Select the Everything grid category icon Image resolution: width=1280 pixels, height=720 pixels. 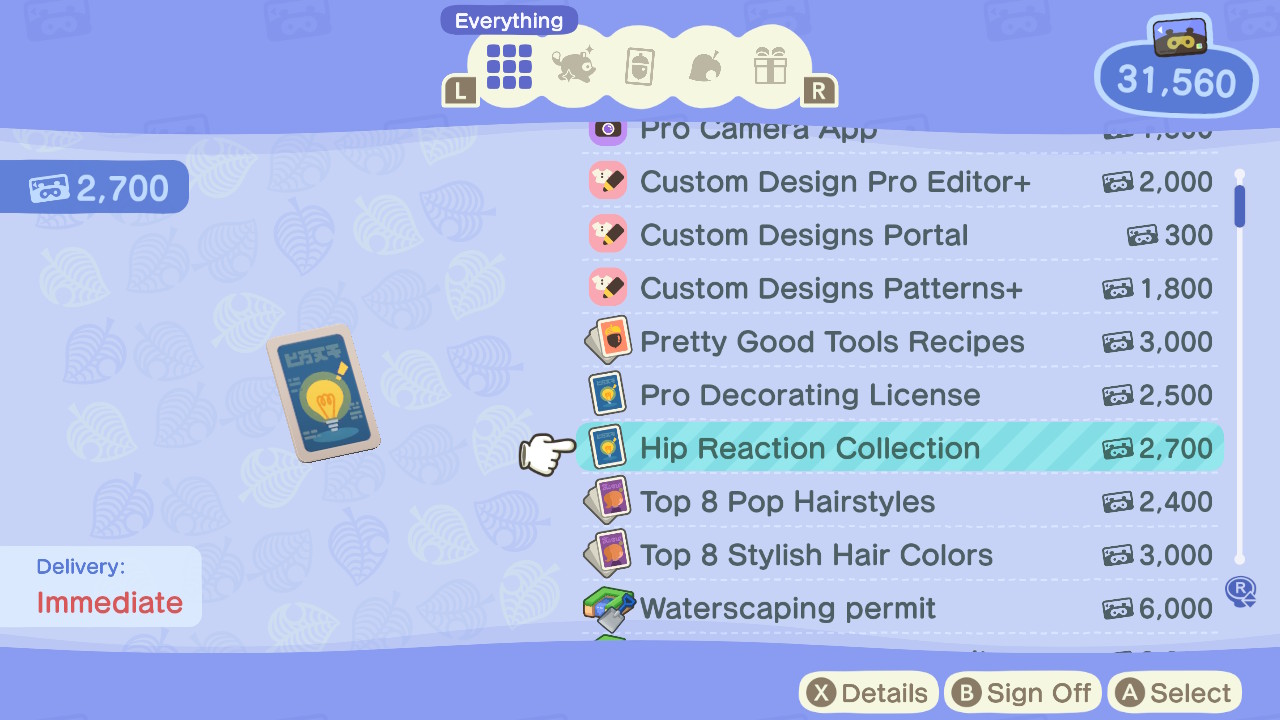509,67
